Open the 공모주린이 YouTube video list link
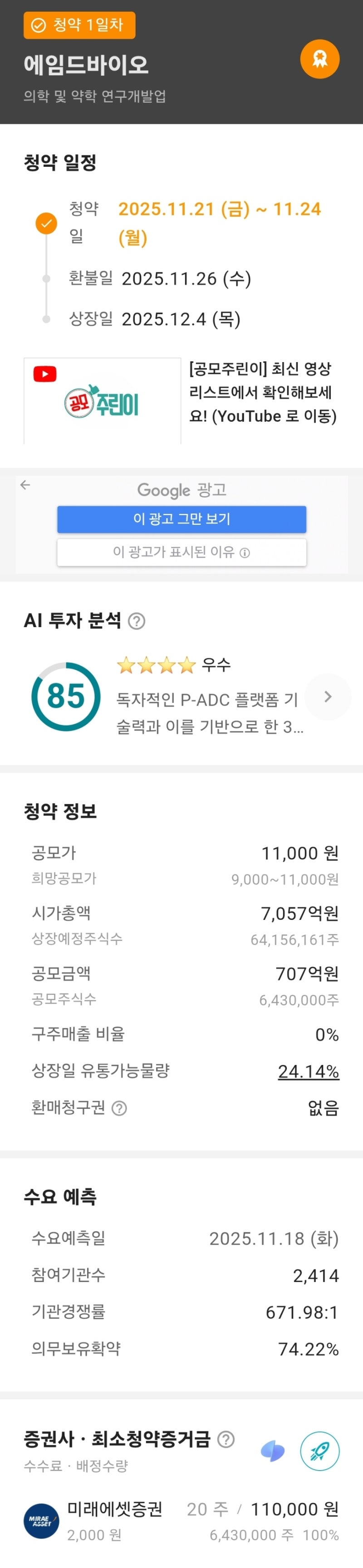The height and width of the screenshot is (1568, 363). (263, 392)
